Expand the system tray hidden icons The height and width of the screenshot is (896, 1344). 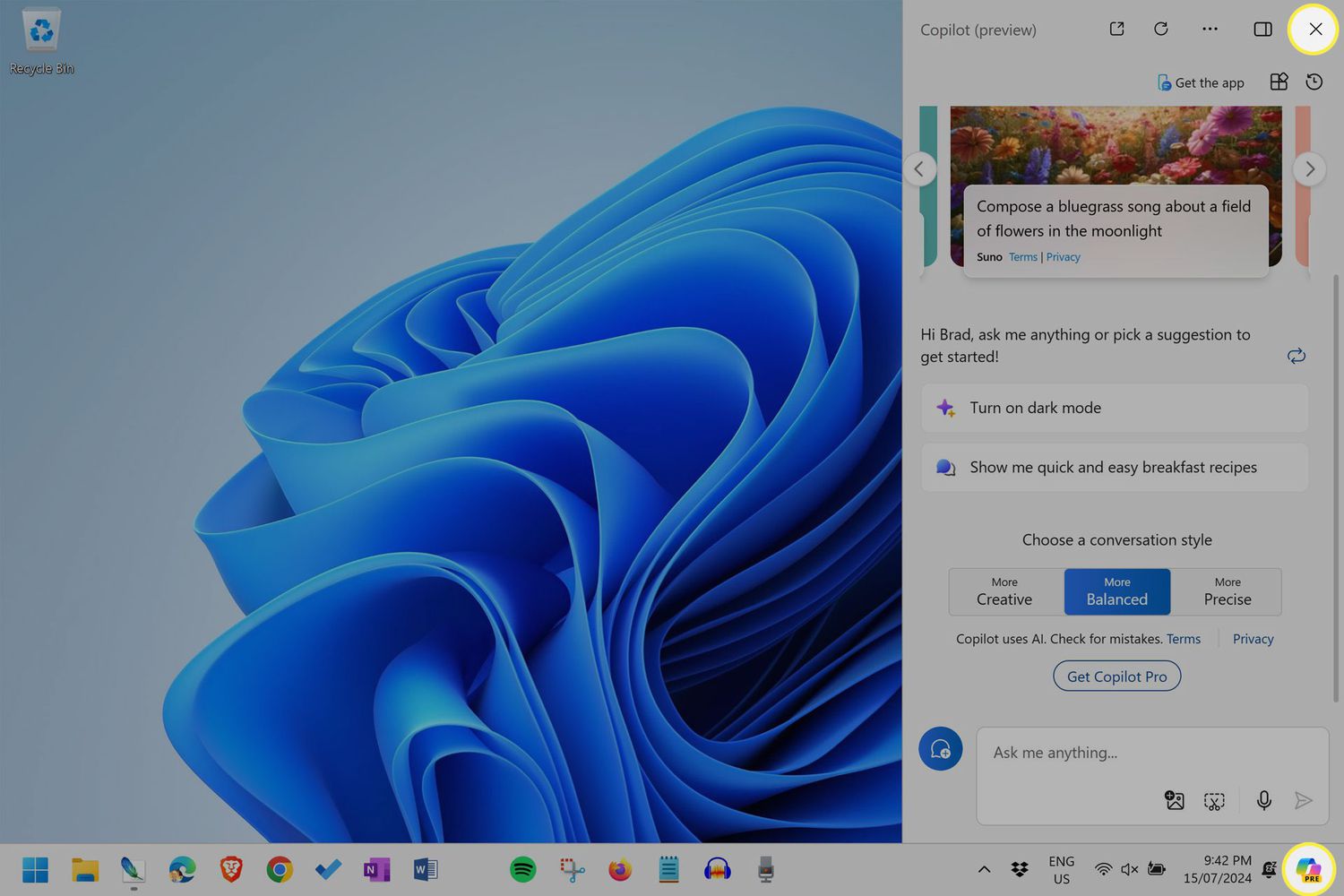[x=984, y=869]
